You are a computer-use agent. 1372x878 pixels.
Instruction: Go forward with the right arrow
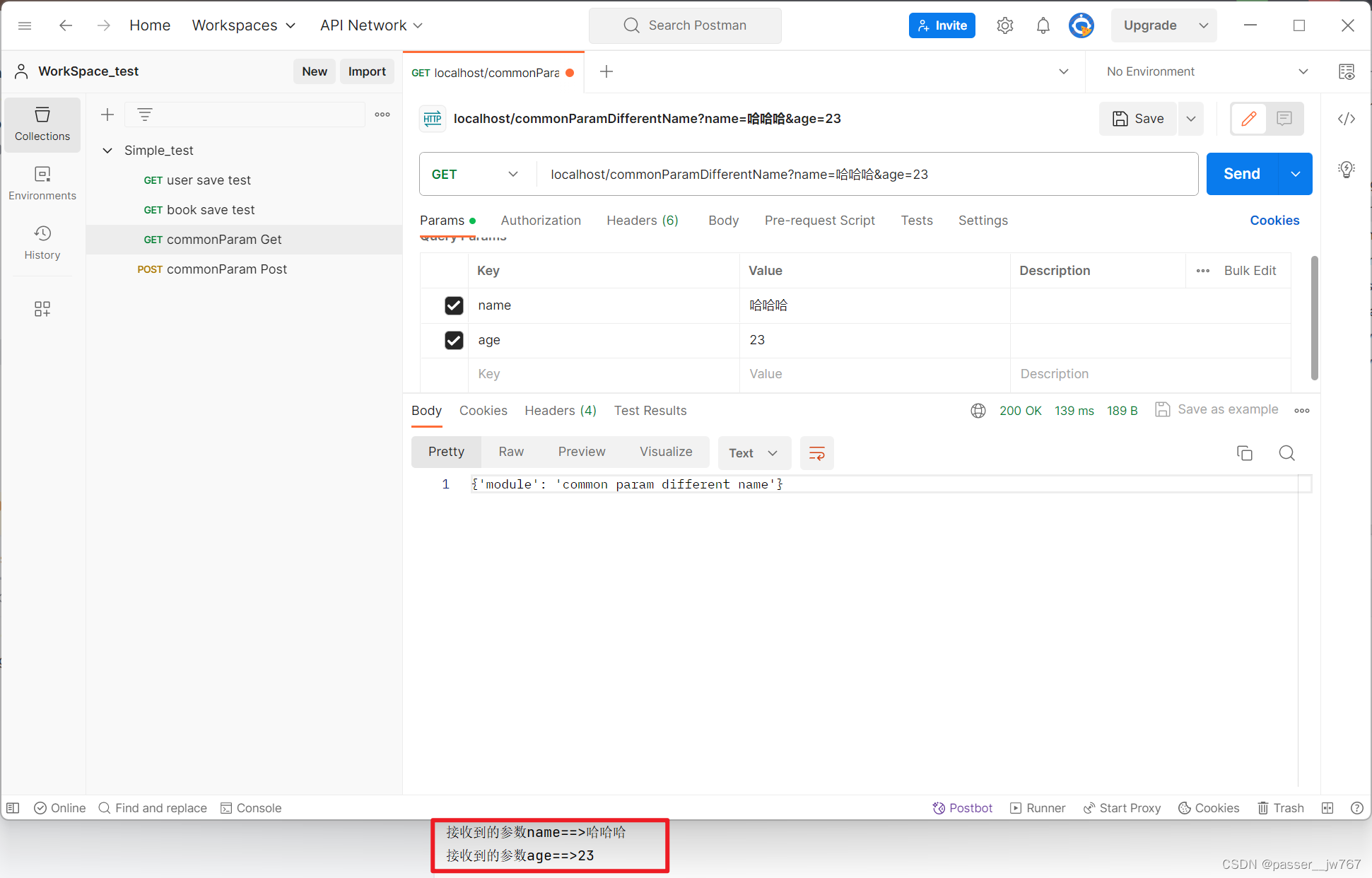tap(103, 25)
